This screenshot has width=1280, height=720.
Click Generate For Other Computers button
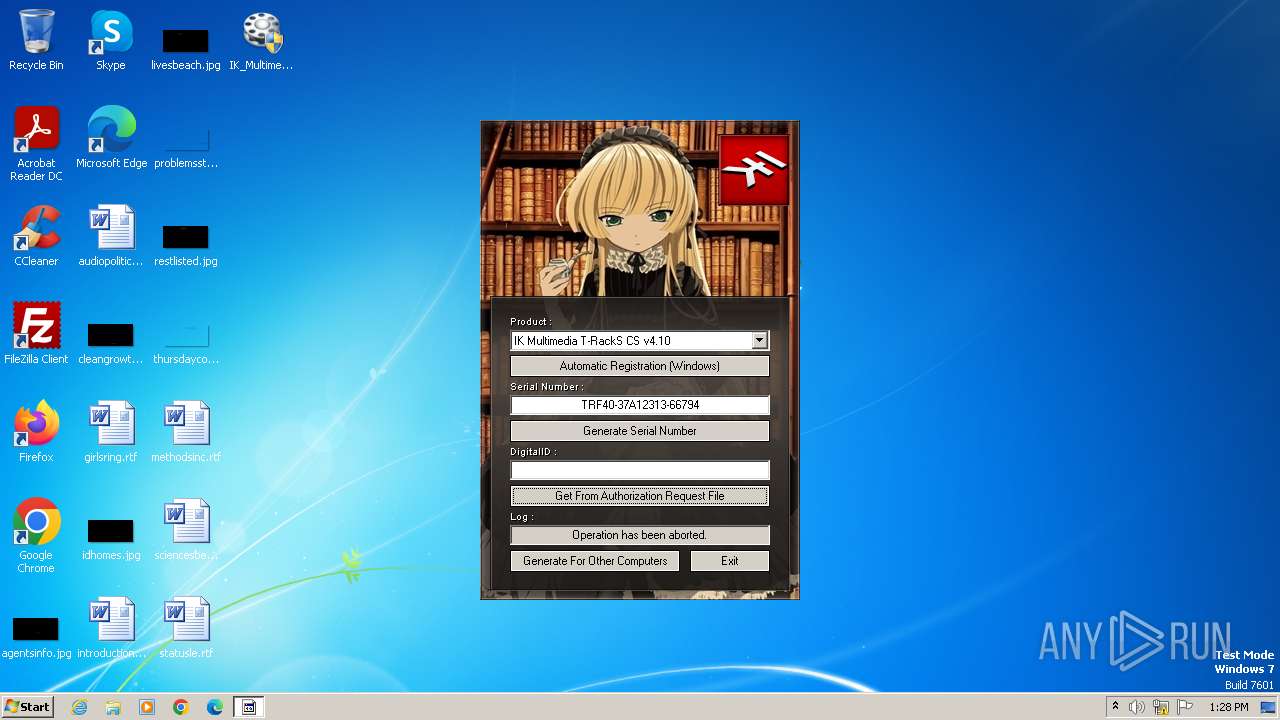595,561
